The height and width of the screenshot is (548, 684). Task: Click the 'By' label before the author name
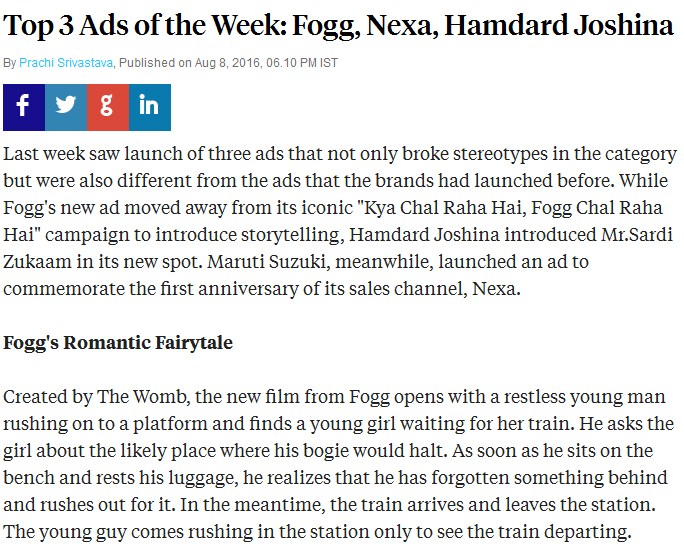(10, 63)
